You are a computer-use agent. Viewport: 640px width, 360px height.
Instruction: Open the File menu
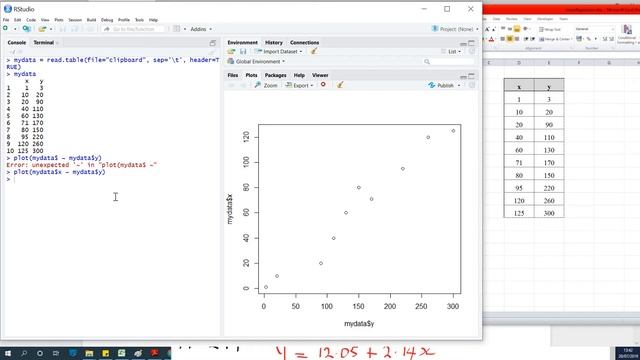coord(6,20)
